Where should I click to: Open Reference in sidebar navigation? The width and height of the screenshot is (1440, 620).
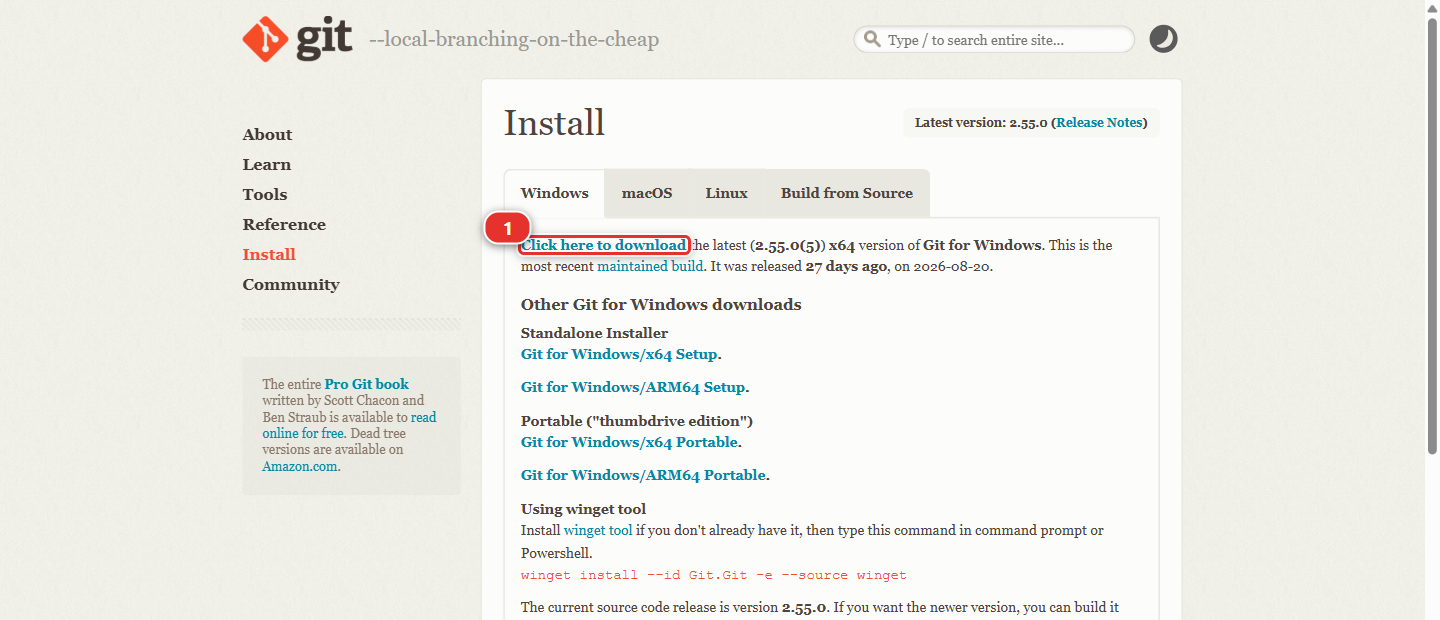coord(284,225)
